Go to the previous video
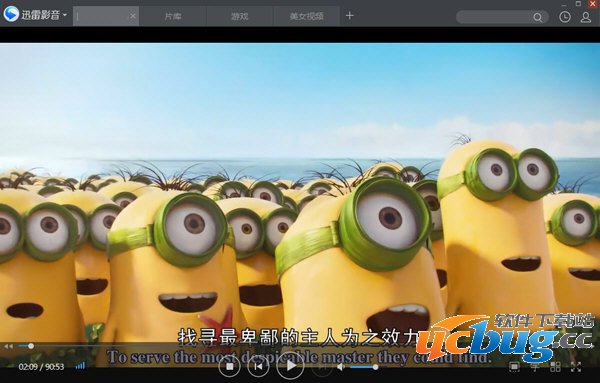Screen dimensions: 600x383 point(258,366)
